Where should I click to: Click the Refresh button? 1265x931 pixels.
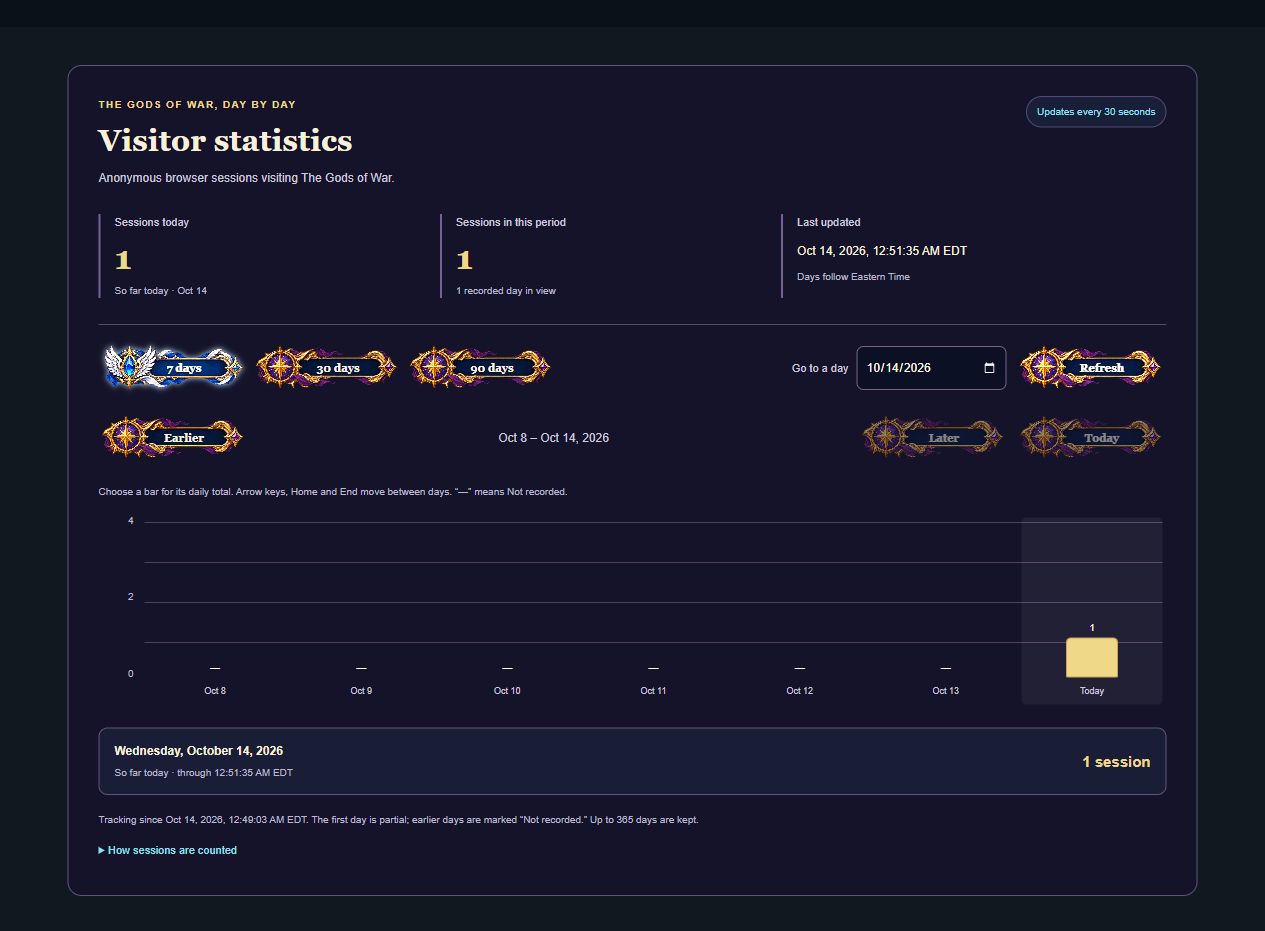point(1090,368)
